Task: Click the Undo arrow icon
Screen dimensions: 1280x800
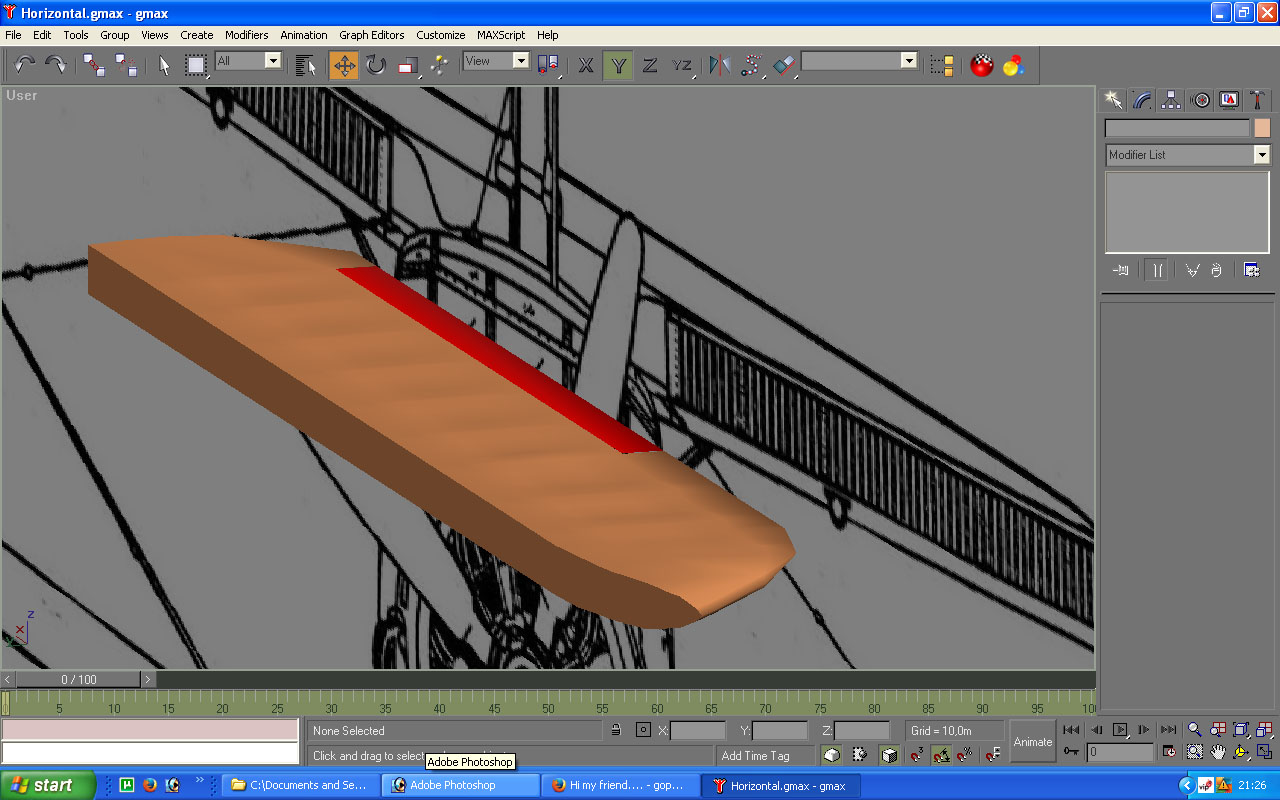Action: click(24, 66)
